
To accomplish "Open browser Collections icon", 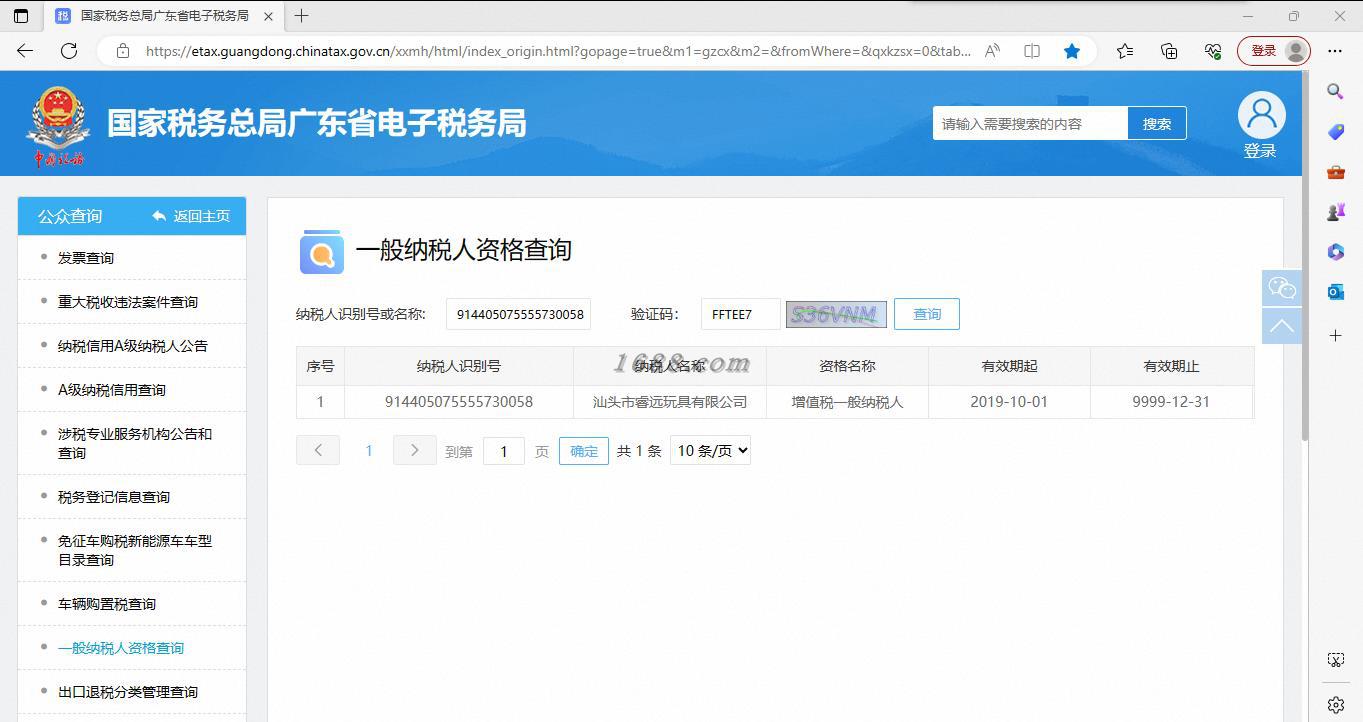I will 1169,51.
